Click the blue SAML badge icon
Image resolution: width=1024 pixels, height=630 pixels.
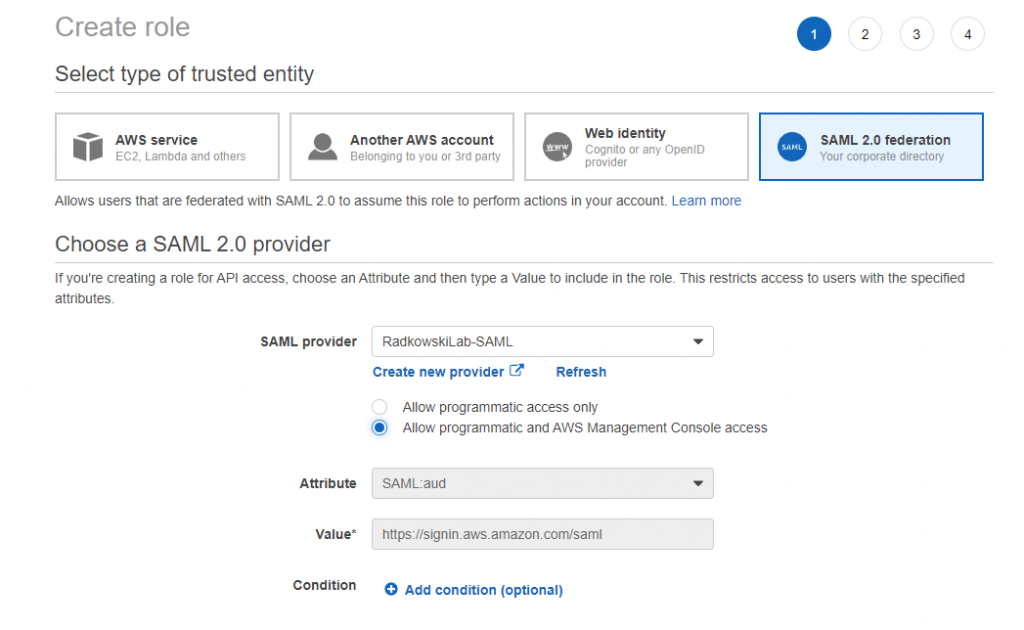[x=792, y=147]
